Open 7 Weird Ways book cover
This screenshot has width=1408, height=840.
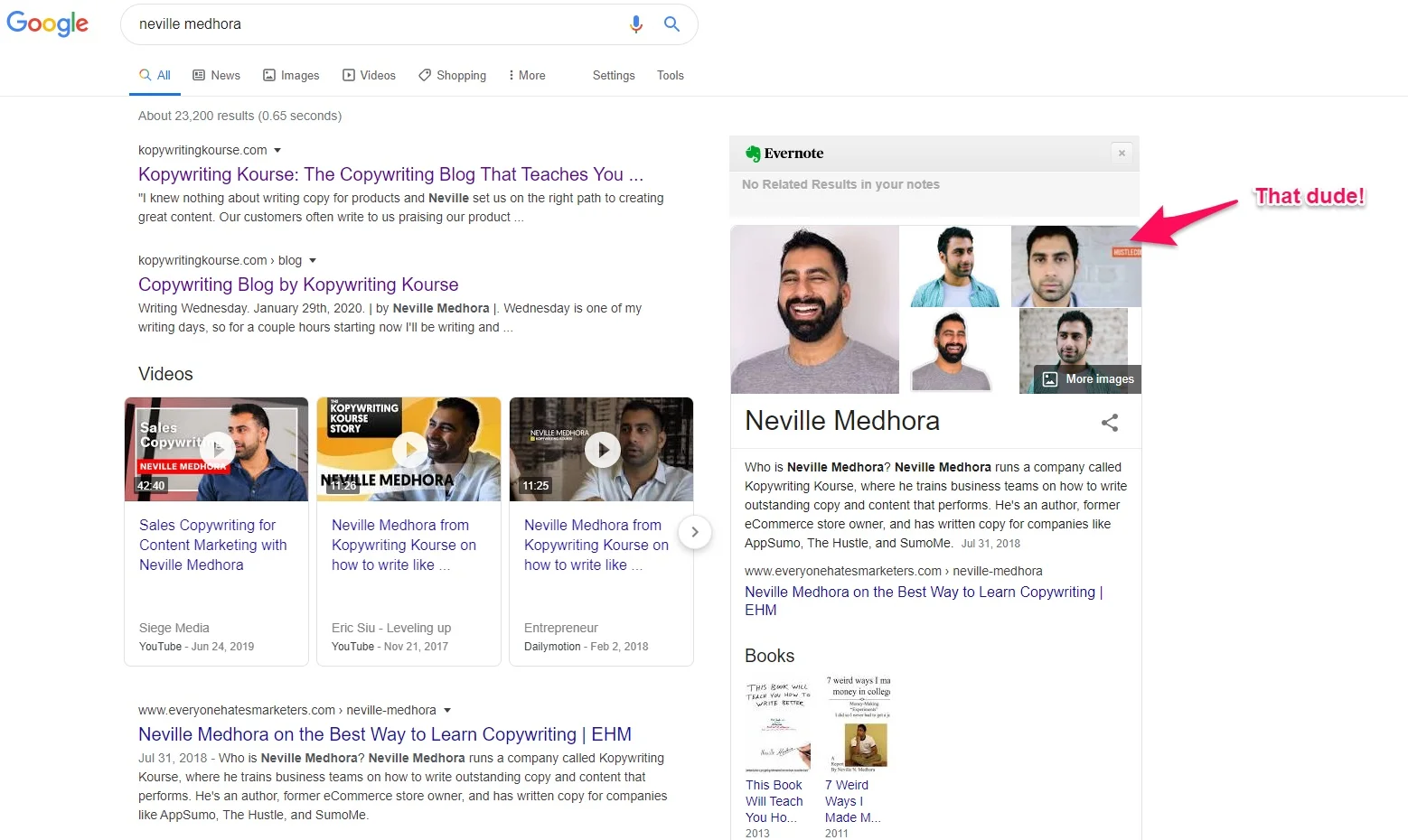[858, 723]
